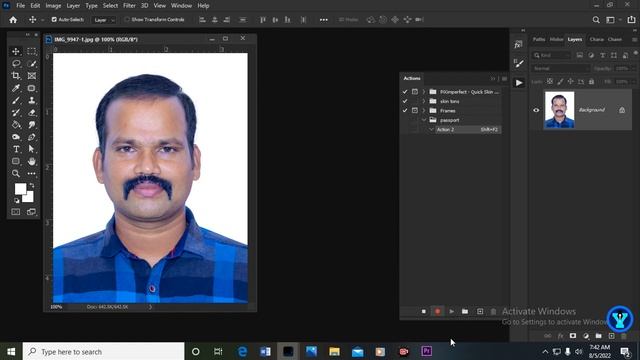
Task: Open the collapsed Actions play-button panel icon
Action: [519, 83]
